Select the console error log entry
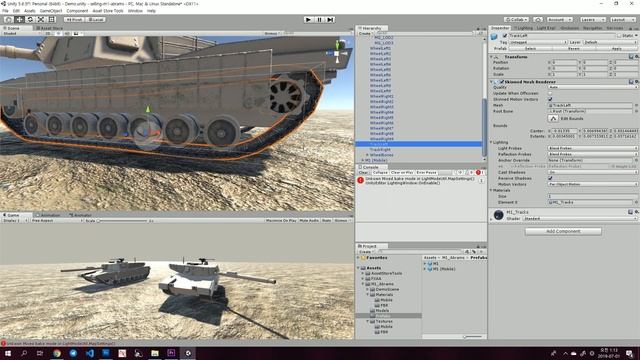Screen dimensions: 640x360 (420, 181)
